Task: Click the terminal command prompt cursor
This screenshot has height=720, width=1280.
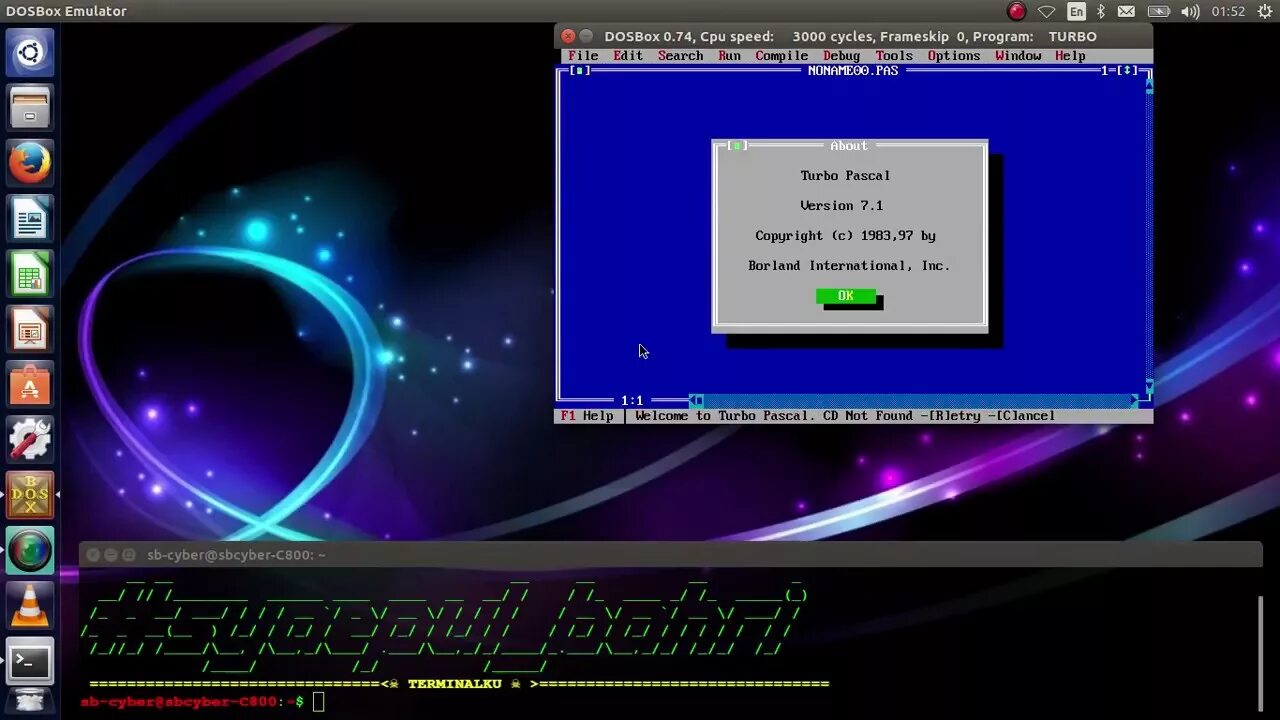Action: pyautogui.click(x=318, y=702)
